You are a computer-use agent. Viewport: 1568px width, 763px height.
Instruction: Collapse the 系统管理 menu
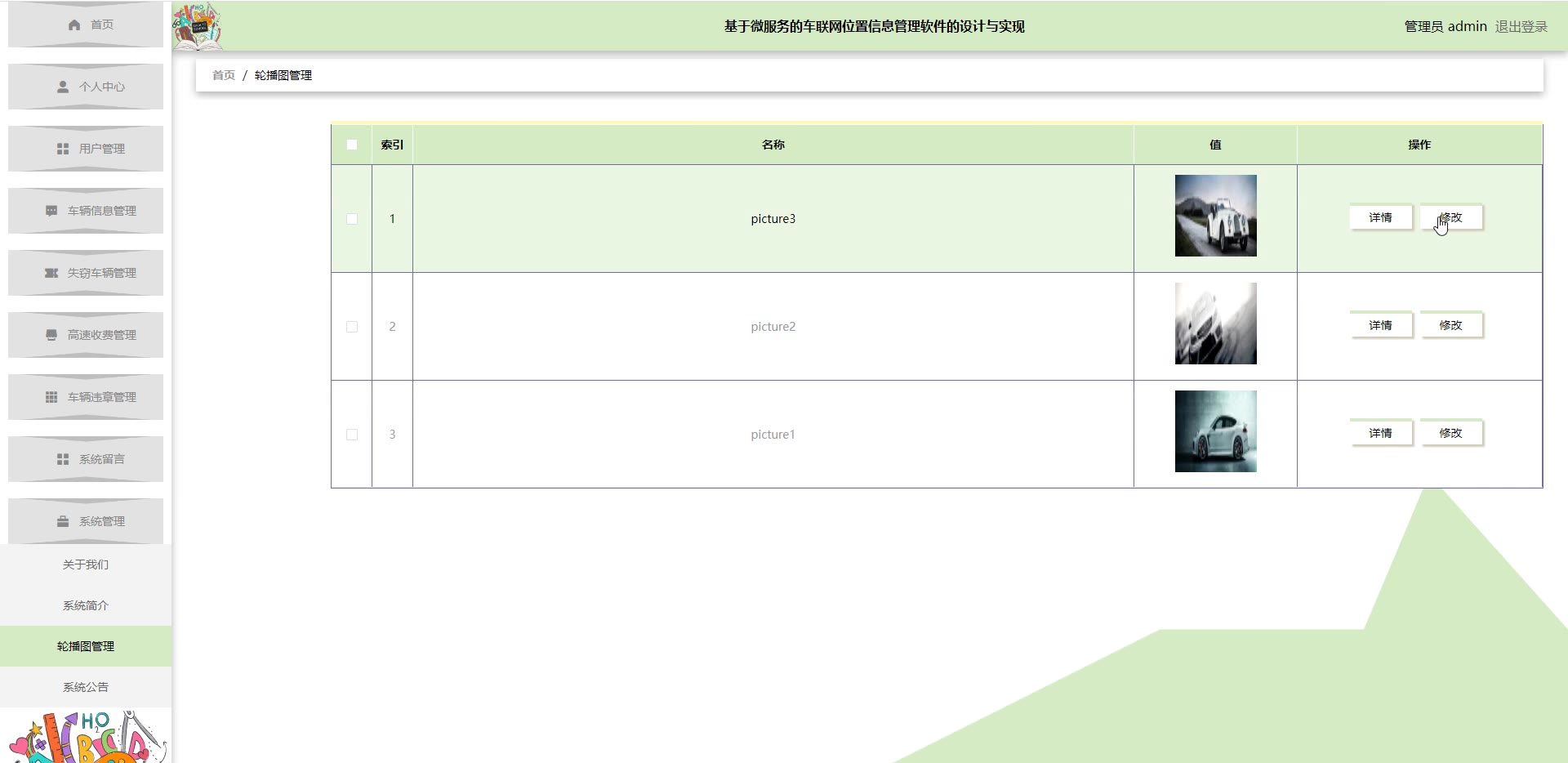tap(86, 521)
